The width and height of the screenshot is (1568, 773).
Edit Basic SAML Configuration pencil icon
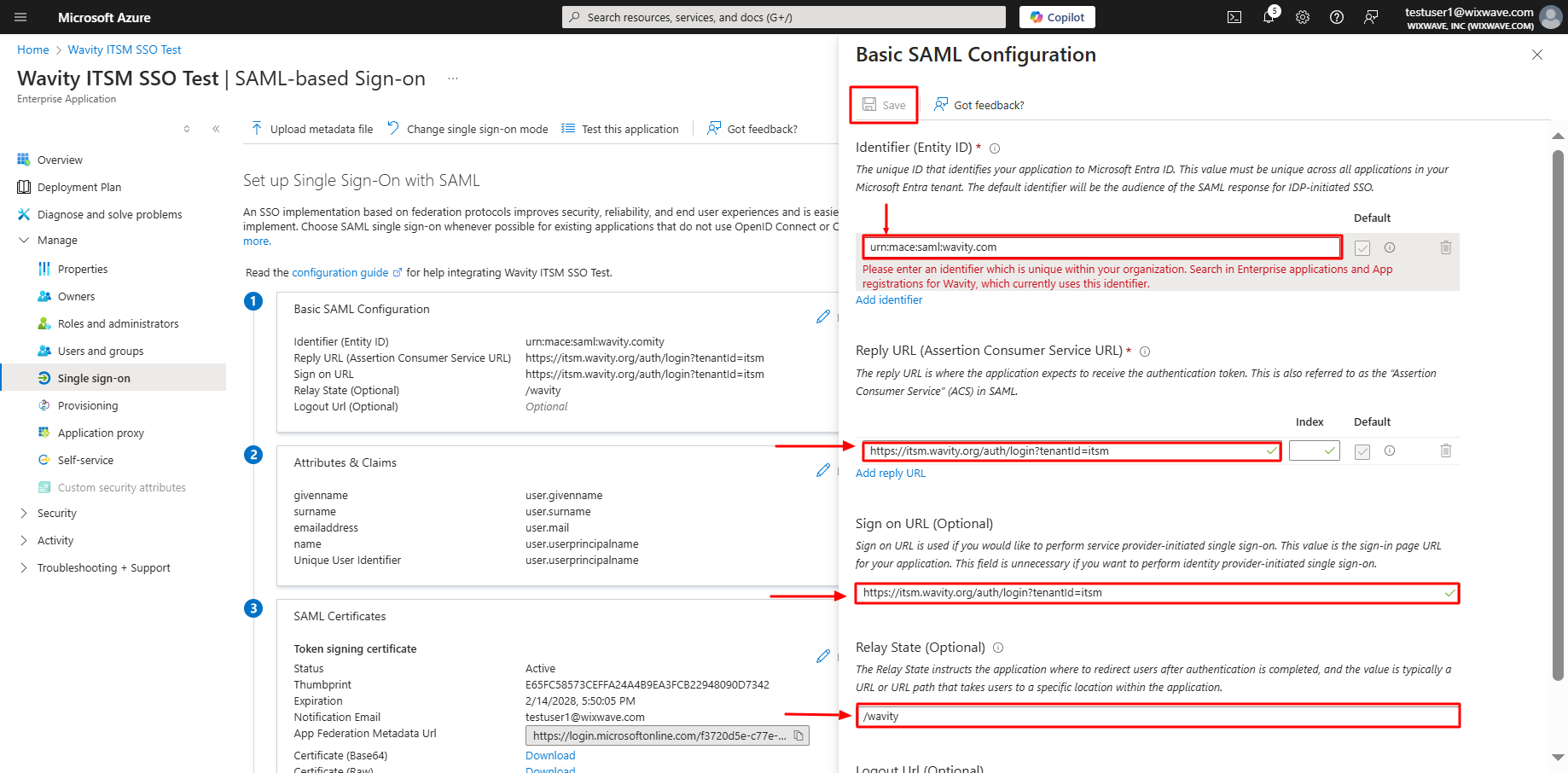[823, 317]
